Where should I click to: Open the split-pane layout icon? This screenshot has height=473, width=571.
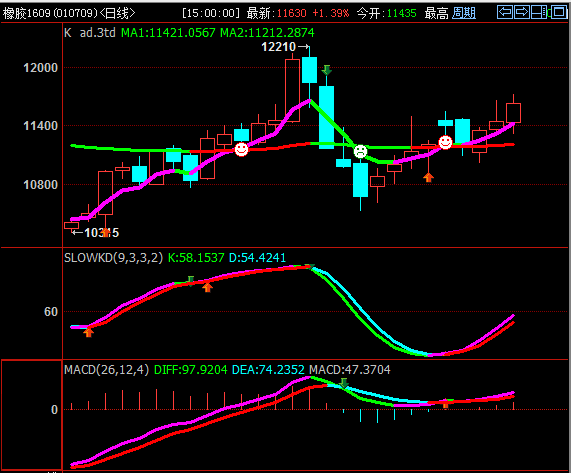pos(539,12)
